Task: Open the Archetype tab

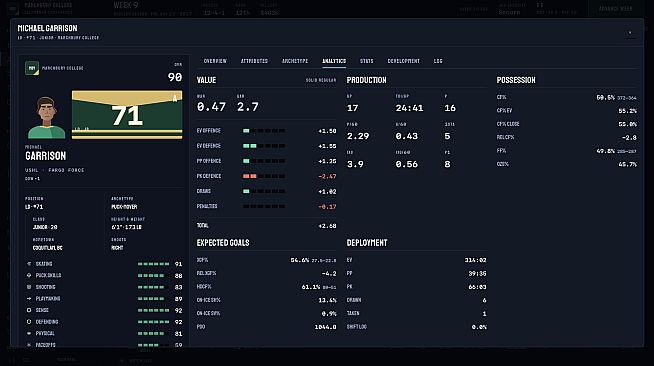Action: pos(295,61)
